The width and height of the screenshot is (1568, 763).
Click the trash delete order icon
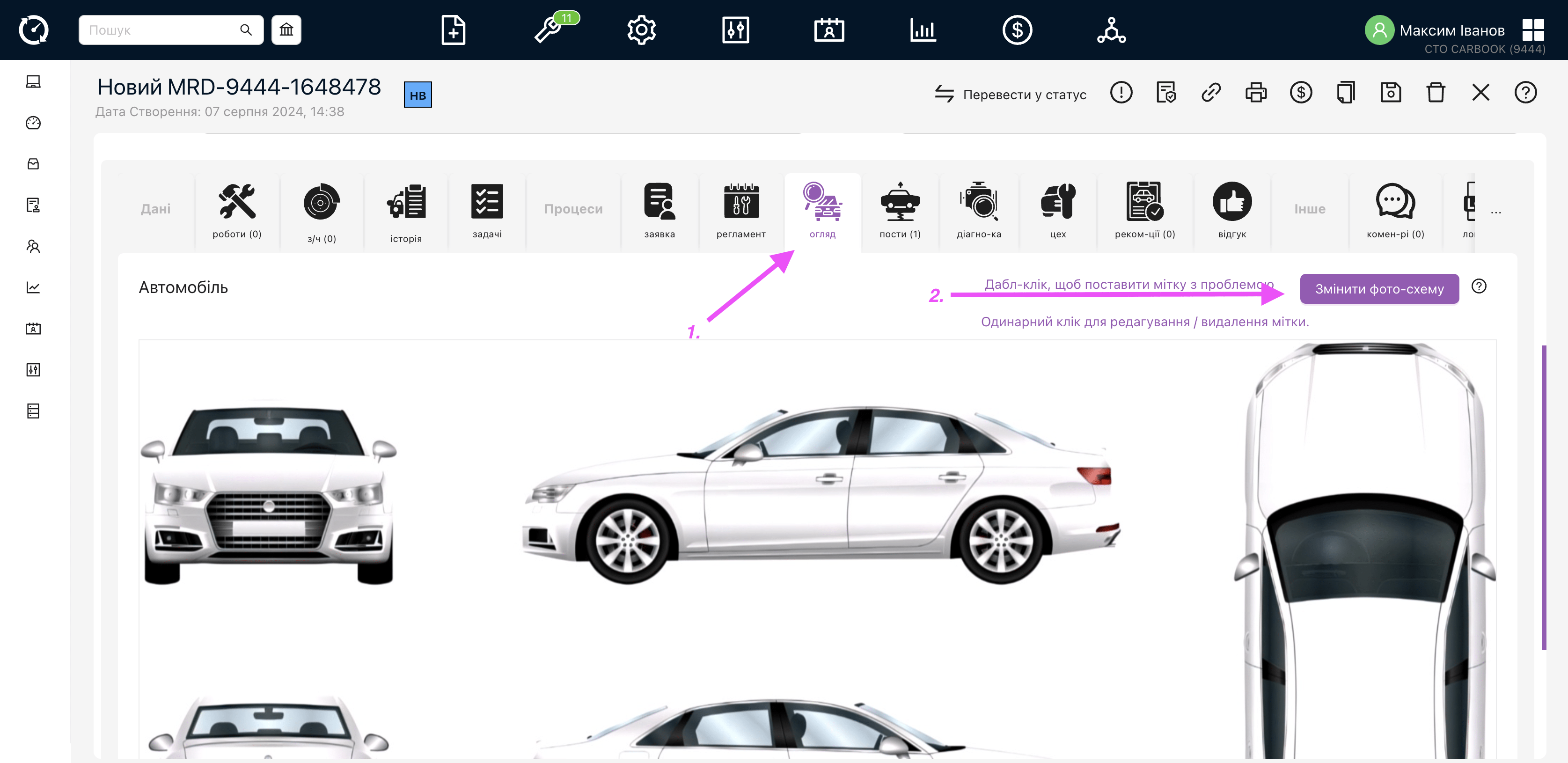click(1435, 93)
